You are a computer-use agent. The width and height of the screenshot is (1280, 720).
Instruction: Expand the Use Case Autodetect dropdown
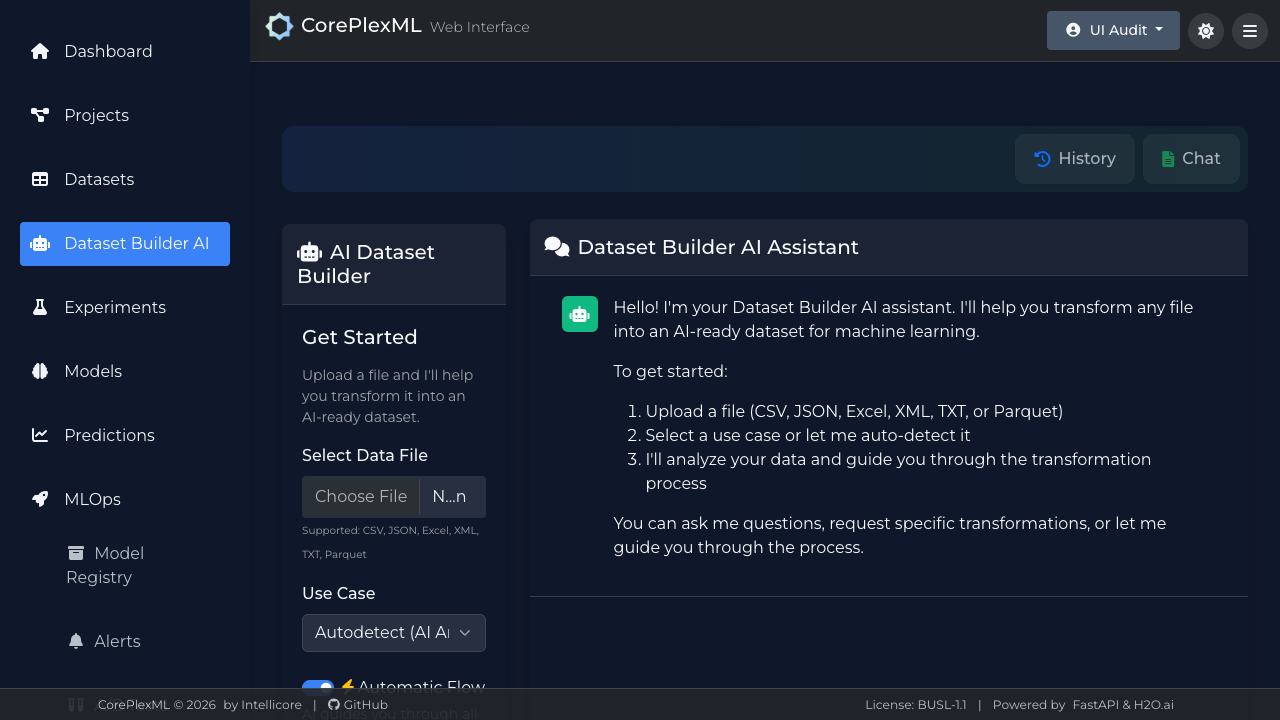393,633
